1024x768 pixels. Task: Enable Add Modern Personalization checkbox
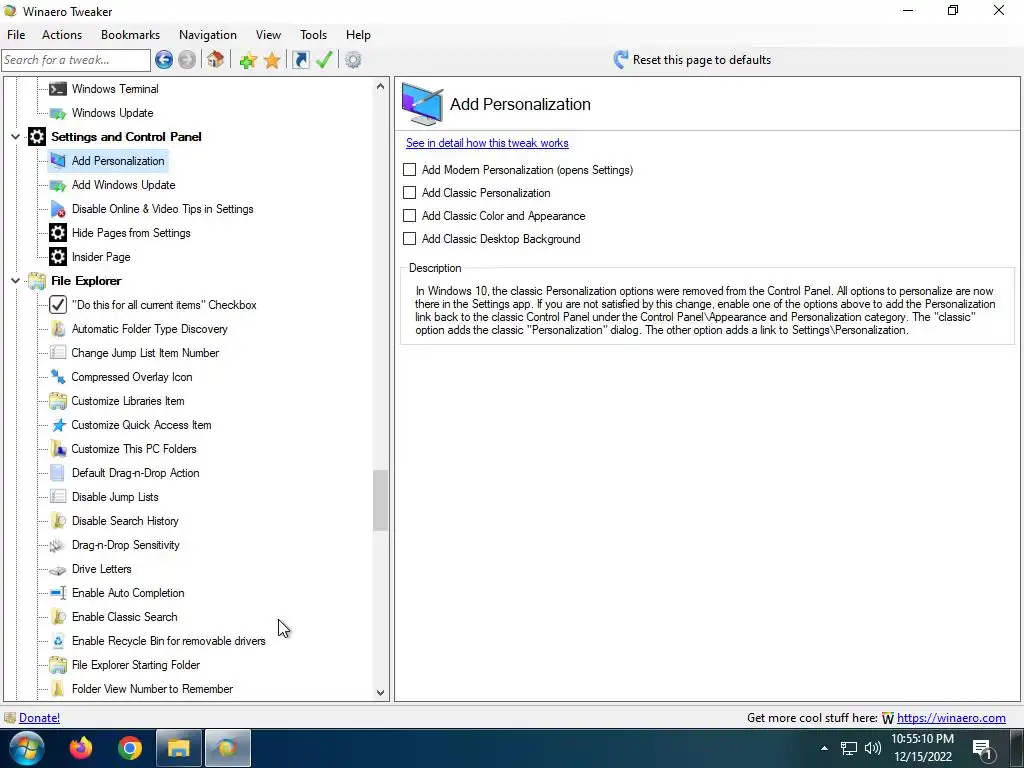coord(409,170)
